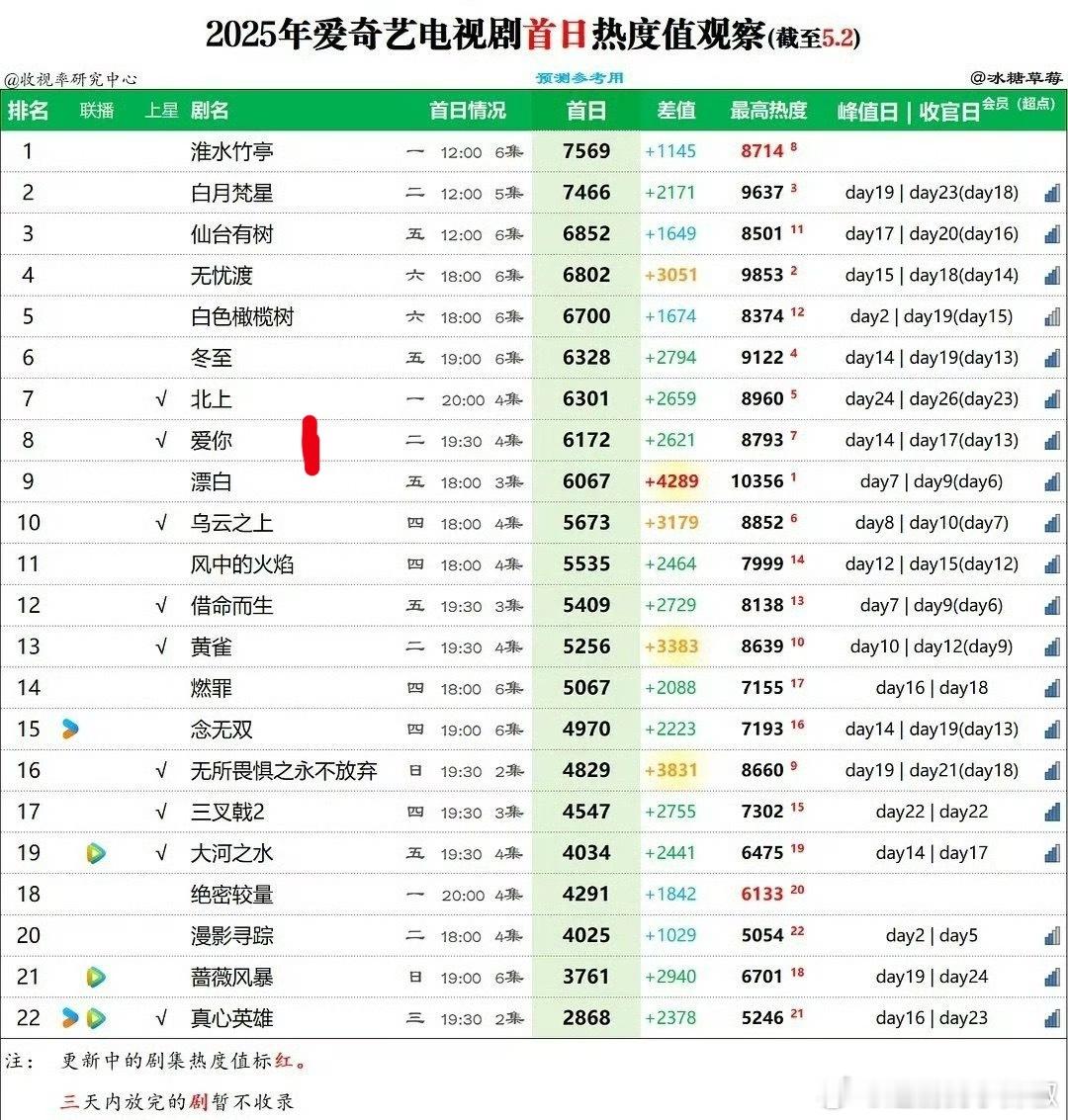Select the 上星 checkmark for 乌云之上

pyautogui.click(x=161, y=523)
